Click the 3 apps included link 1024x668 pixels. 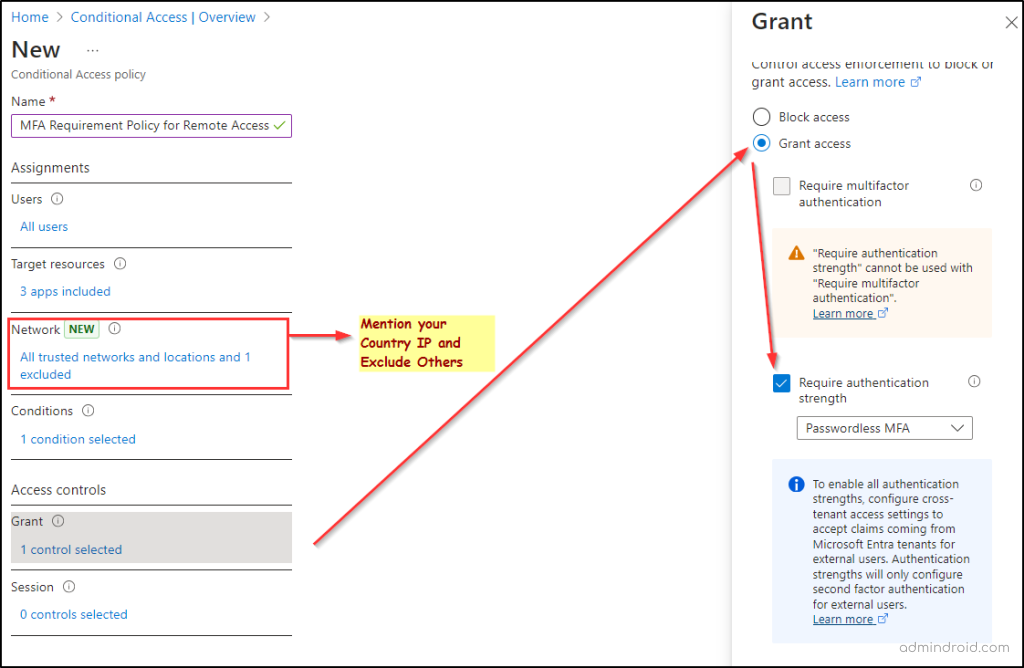pyautogui.click(x=64, y=291)
